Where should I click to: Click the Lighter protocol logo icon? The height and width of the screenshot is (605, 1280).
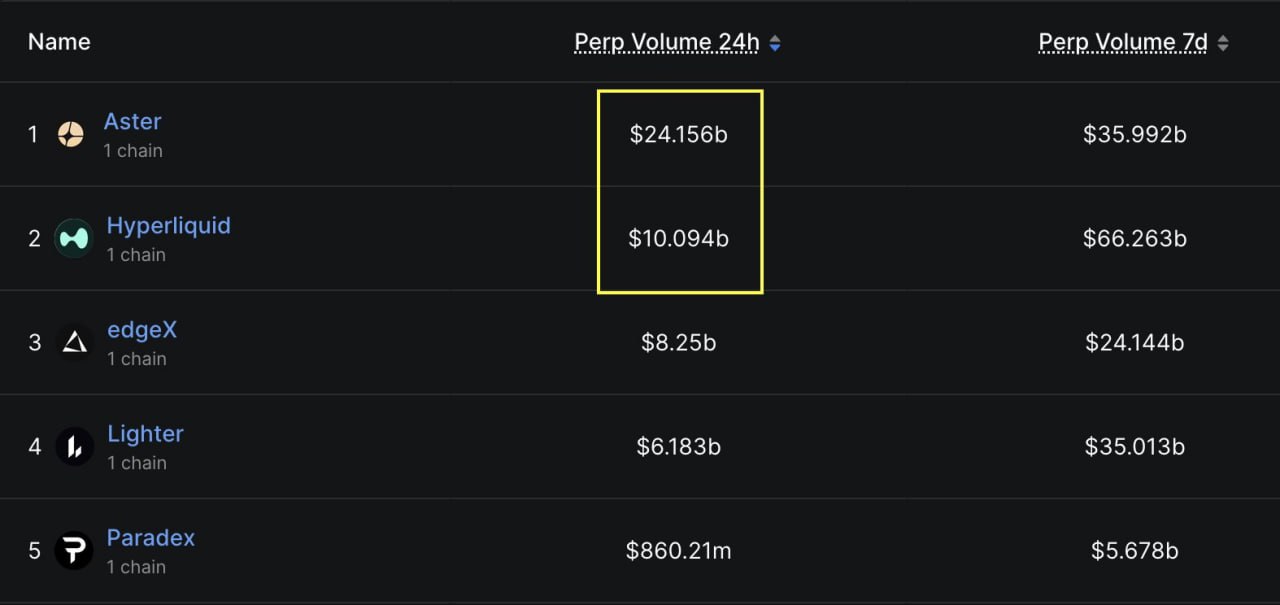pos(74,447)
